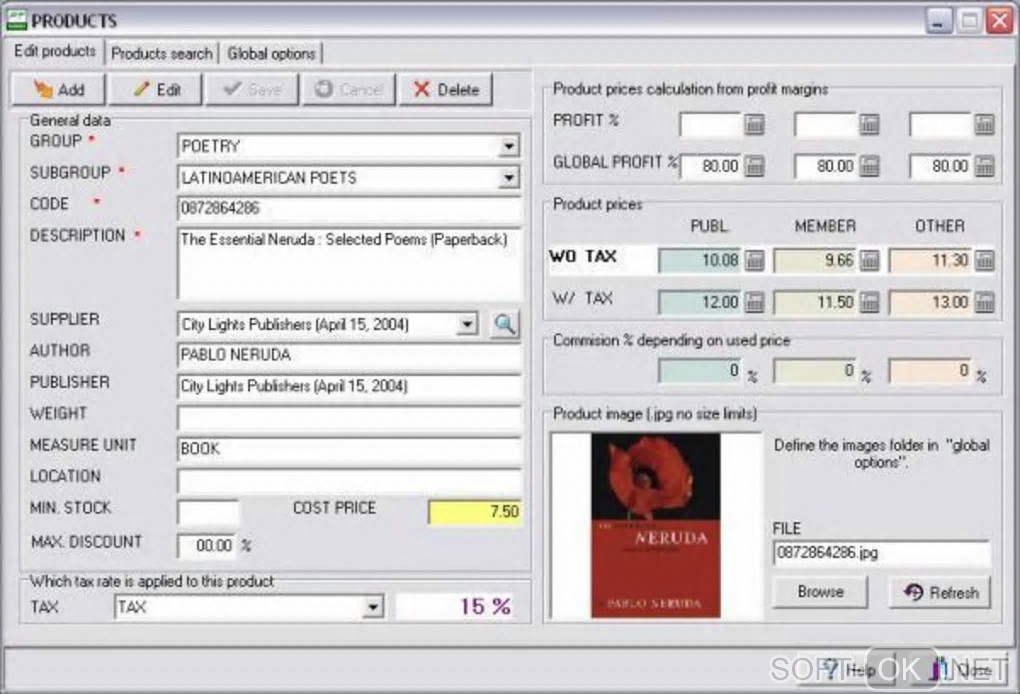This screenshot has height=694, width=1020.
Task: Open calculator beside second GLOBAL PROFIT 80.00
Action: point(870,166)
